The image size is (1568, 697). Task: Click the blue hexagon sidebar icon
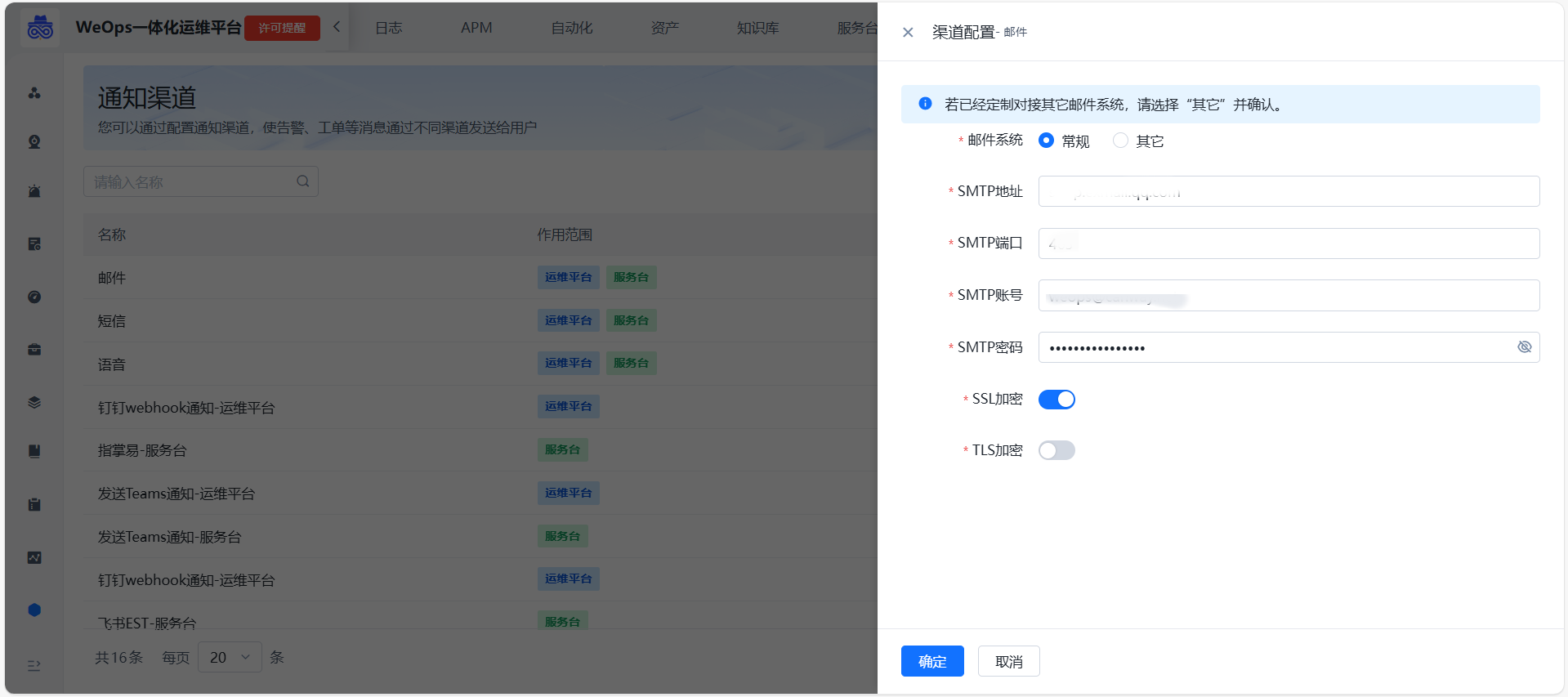point(34,610)
